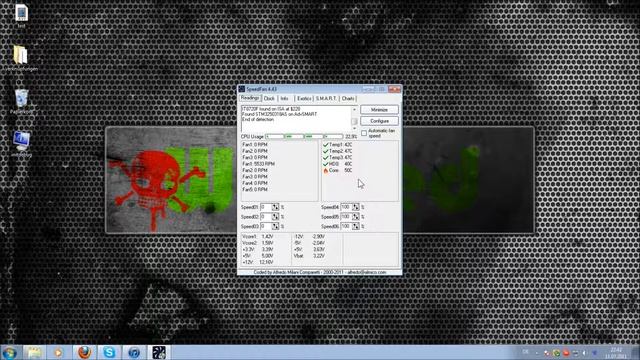Click the log scrollbar down arrow
The image size is (640, 360).
tap(354, 129)
